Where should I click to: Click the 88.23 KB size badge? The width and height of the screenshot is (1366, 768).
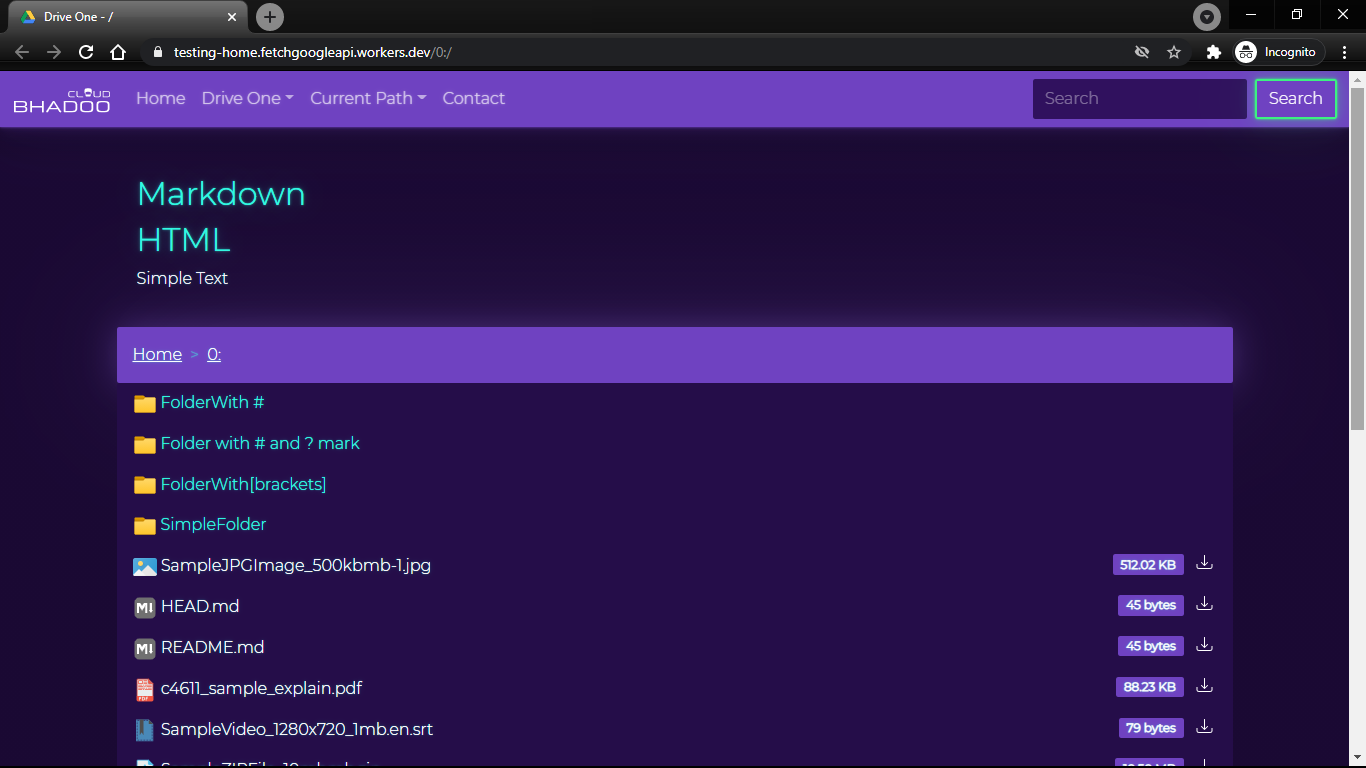click(1150, 687)
